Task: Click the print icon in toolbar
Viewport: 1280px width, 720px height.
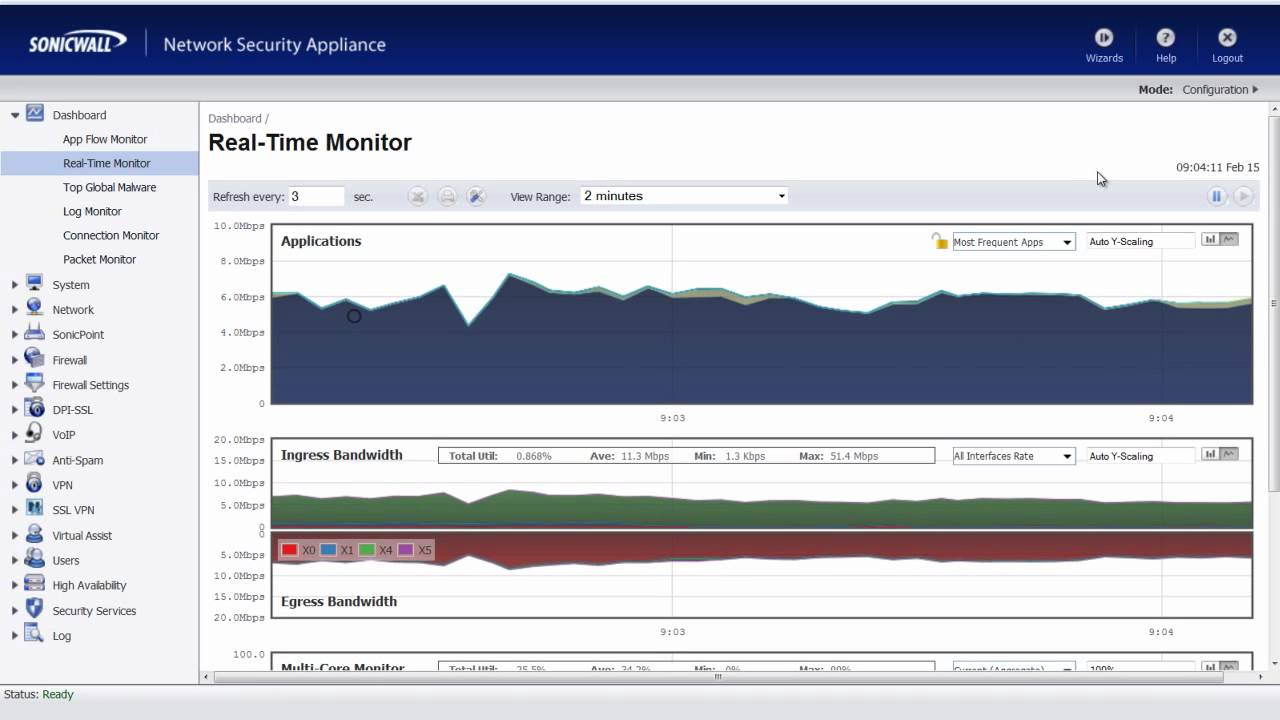Action: pyautogui.click(x=447, y=197)
